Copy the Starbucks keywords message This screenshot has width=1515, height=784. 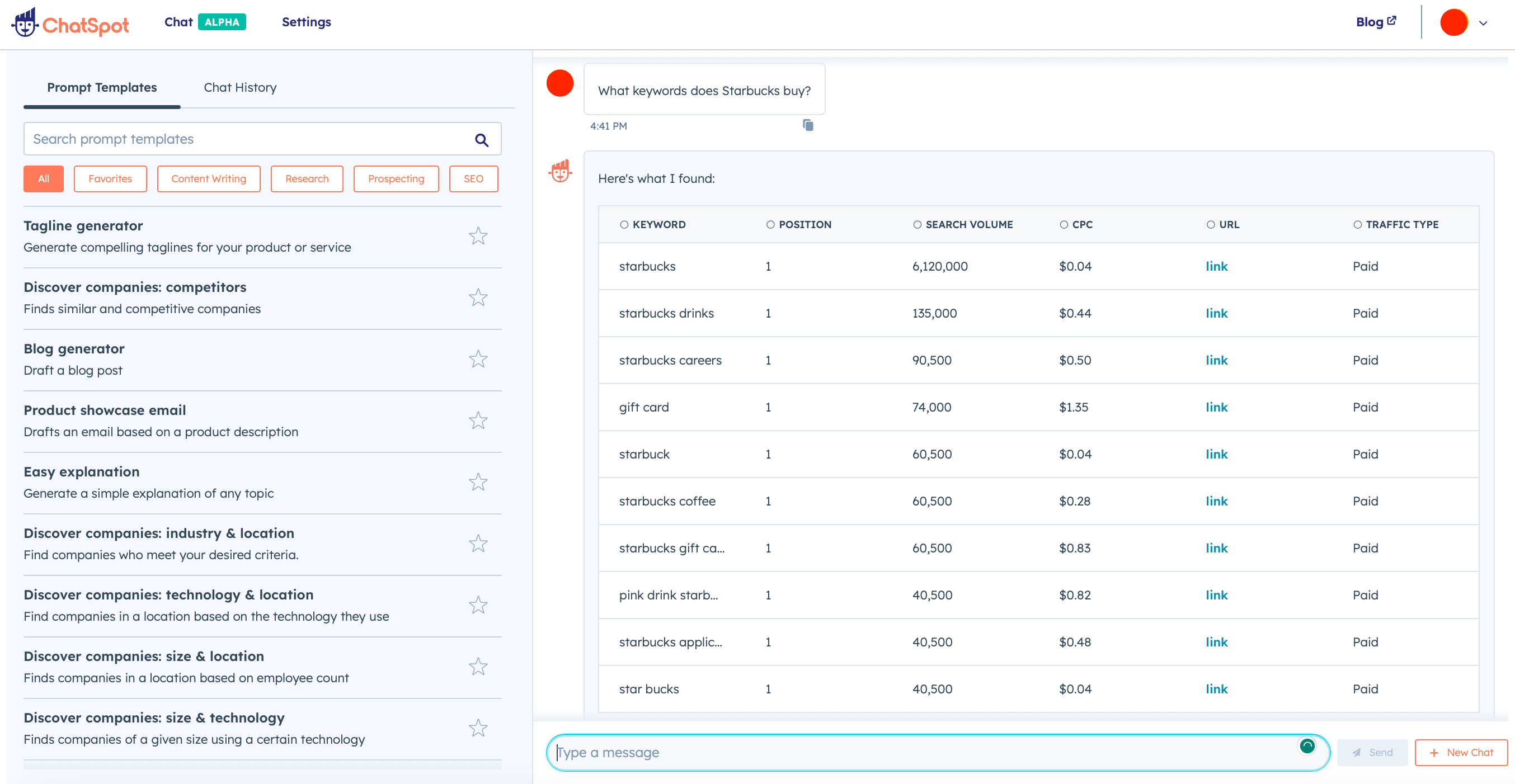[808, 125]
